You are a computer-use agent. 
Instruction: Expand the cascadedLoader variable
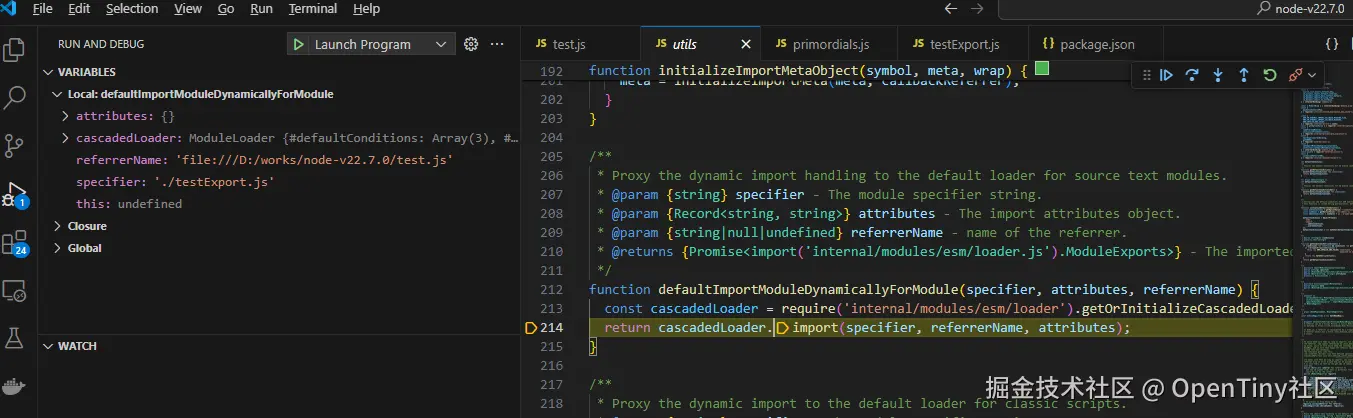coord(65,138)
